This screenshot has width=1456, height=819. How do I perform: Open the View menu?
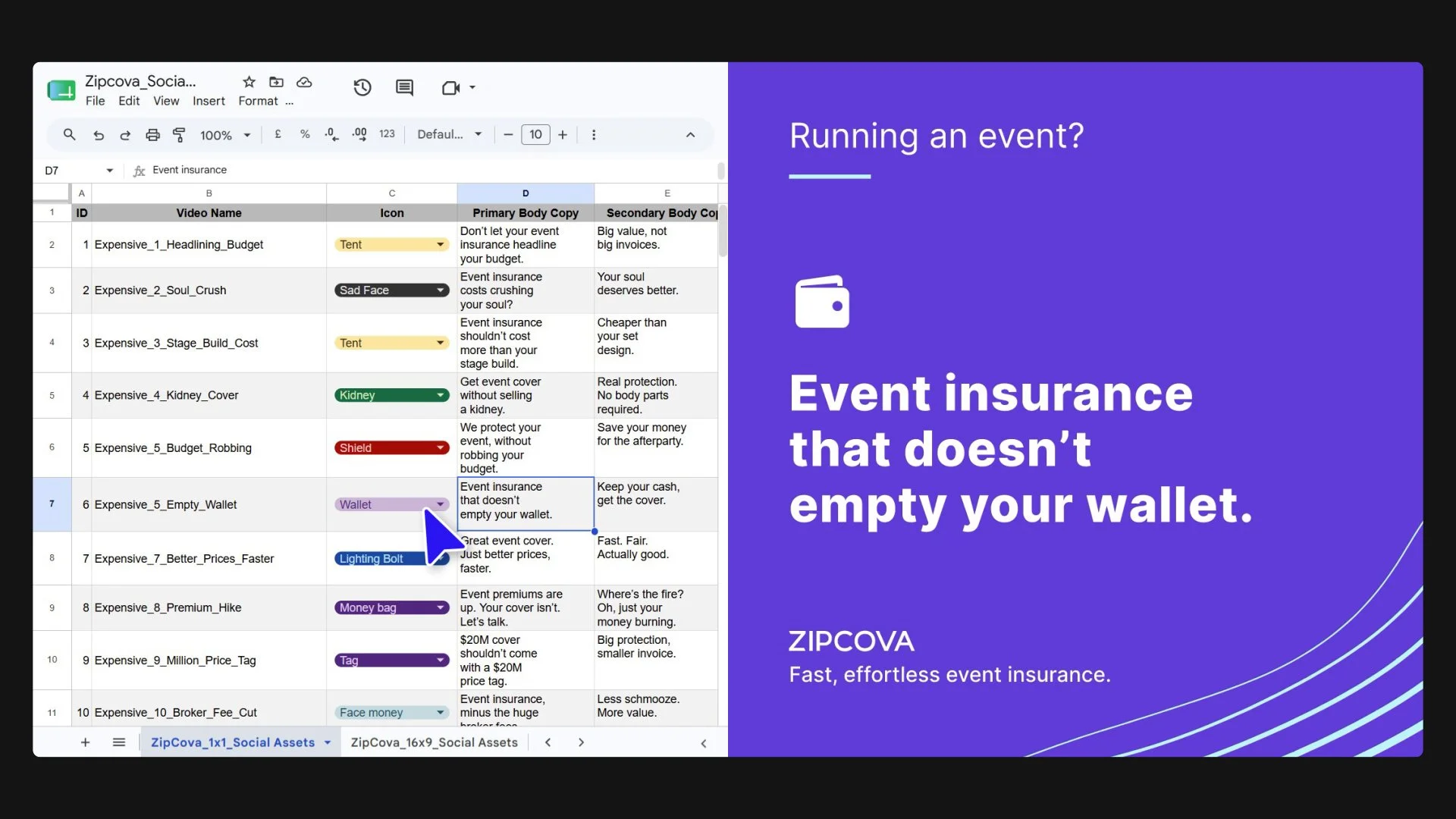pos(166,101)
